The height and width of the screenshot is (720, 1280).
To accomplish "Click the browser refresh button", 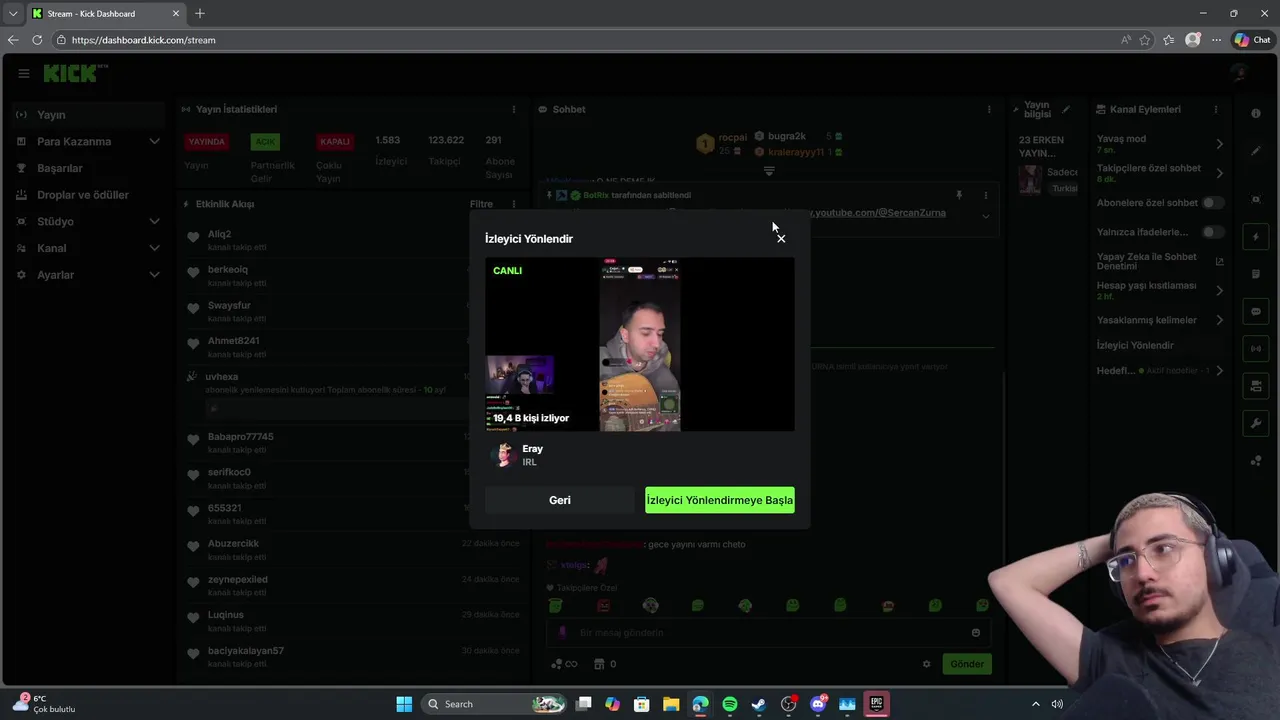I will [x=37, y=40].
